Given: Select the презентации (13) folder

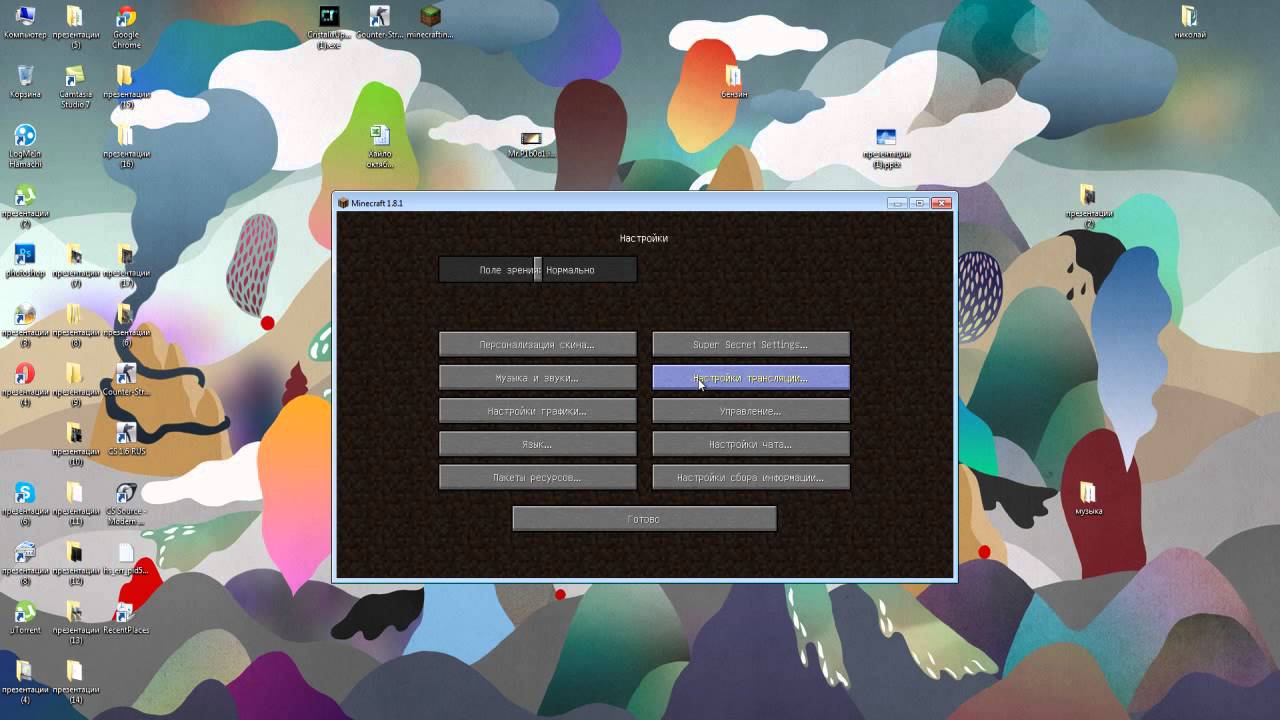Looking at the screenshot, I should pos(75,622).
